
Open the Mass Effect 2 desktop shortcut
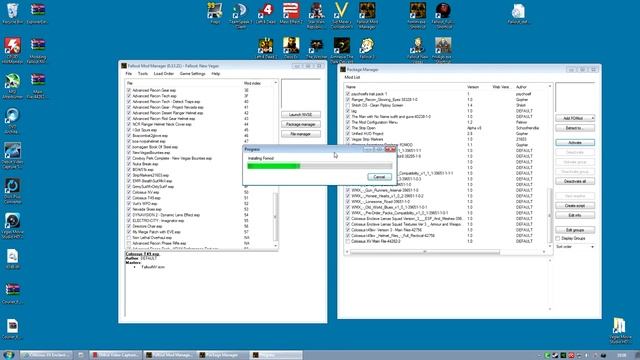point(291,13)
